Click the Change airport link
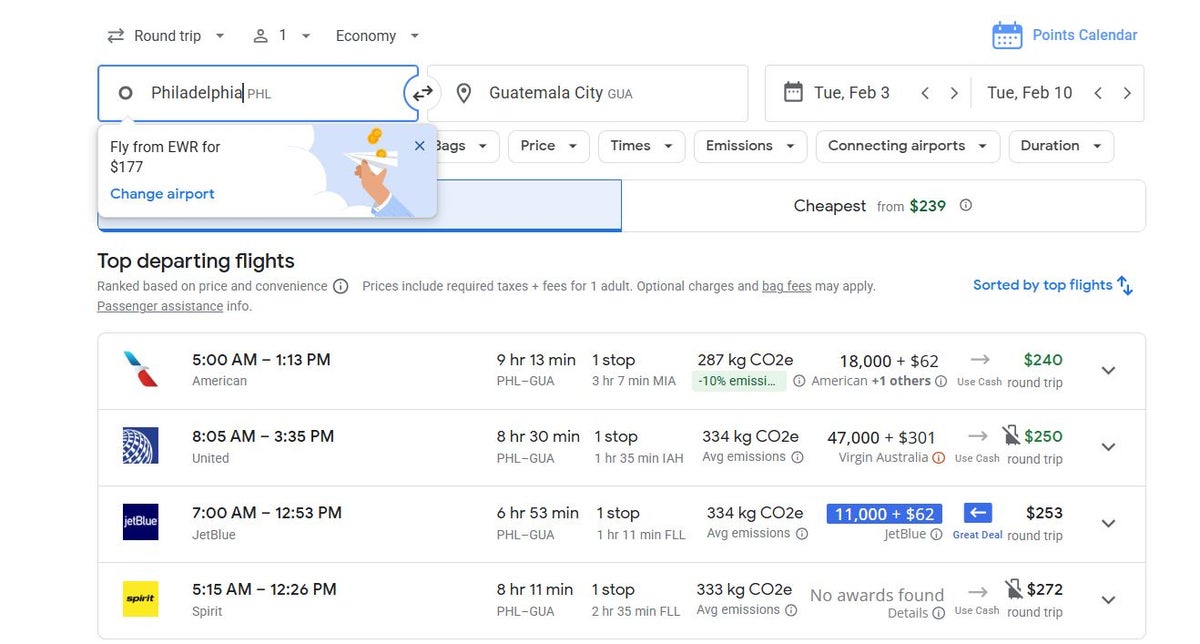1200x644 pixels. coord(162,194)
